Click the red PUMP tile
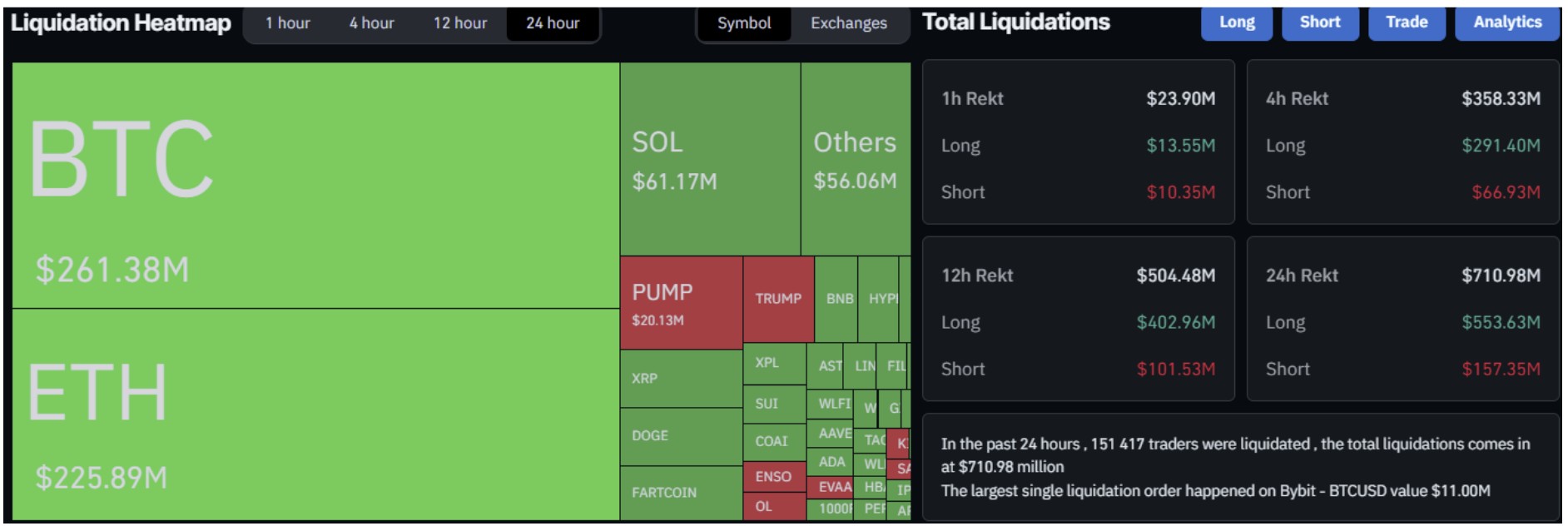The image size is (1568, 526). tap(680, 303)
